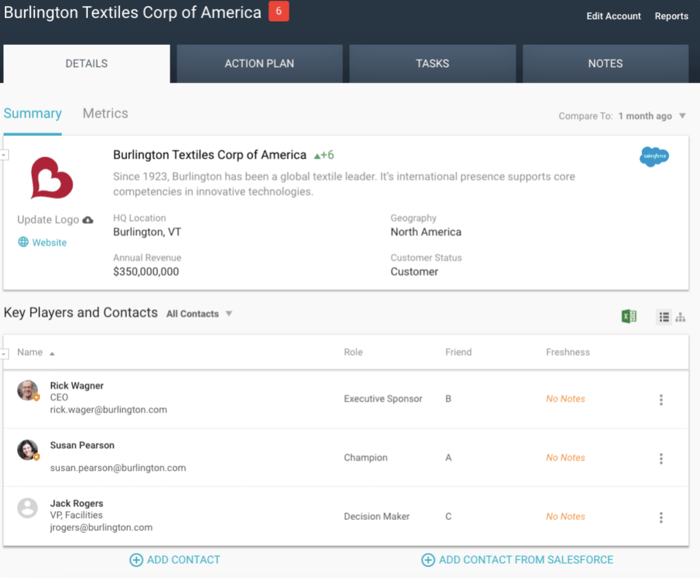Click the red notification badge showing 6

point(278,12)
